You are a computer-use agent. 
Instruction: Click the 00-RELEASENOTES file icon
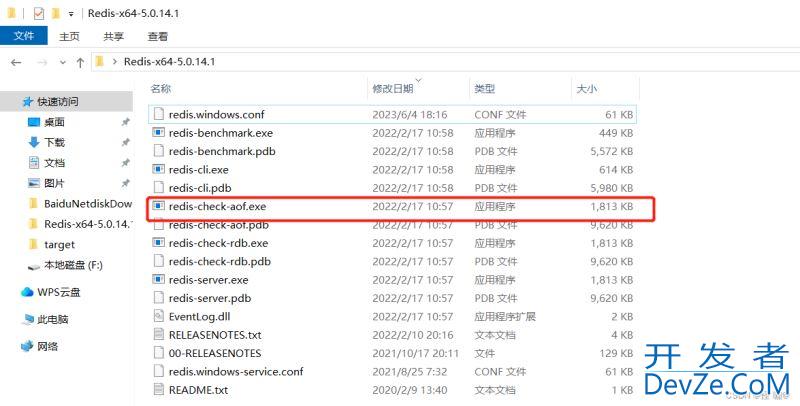159,353
